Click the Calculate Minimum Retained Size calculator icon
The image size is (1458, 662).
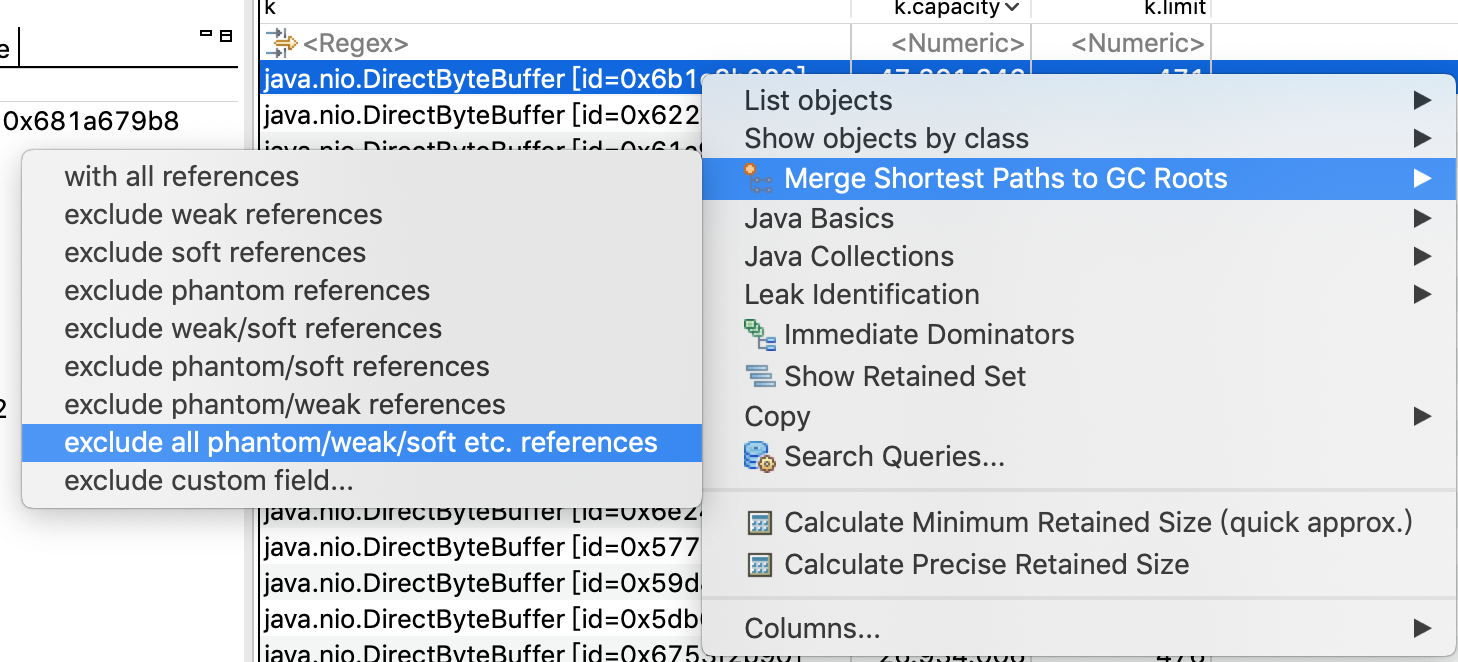[760, 523]
